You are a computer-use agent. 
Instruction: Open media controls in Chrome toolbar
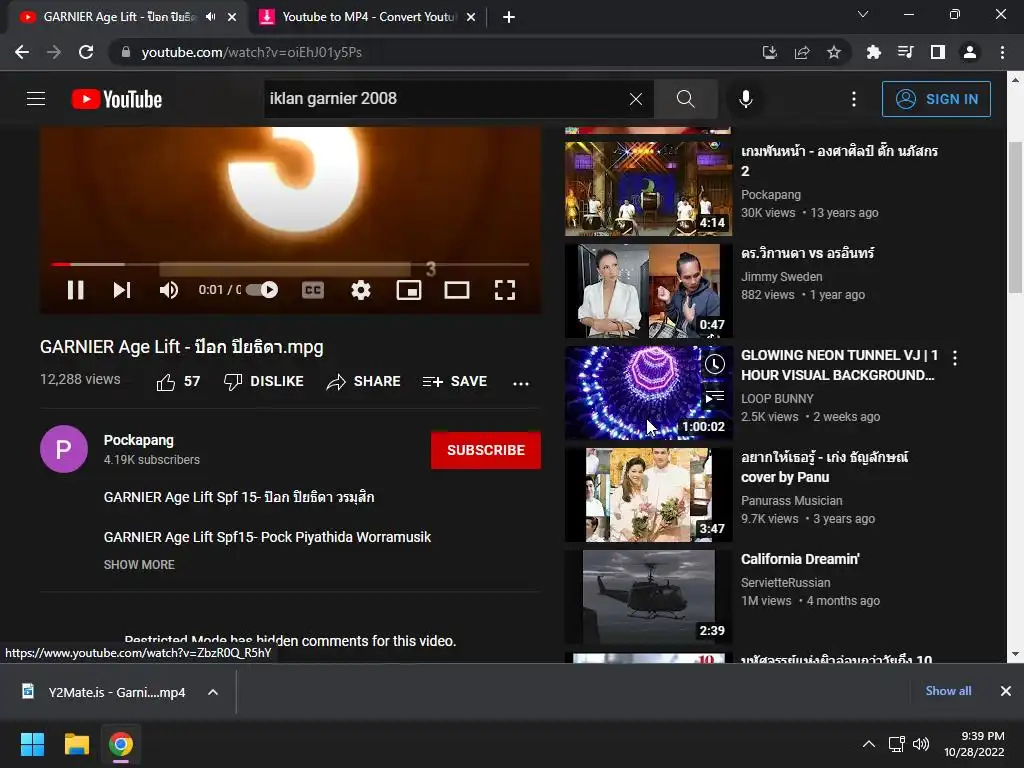click(x=906, y=52)
